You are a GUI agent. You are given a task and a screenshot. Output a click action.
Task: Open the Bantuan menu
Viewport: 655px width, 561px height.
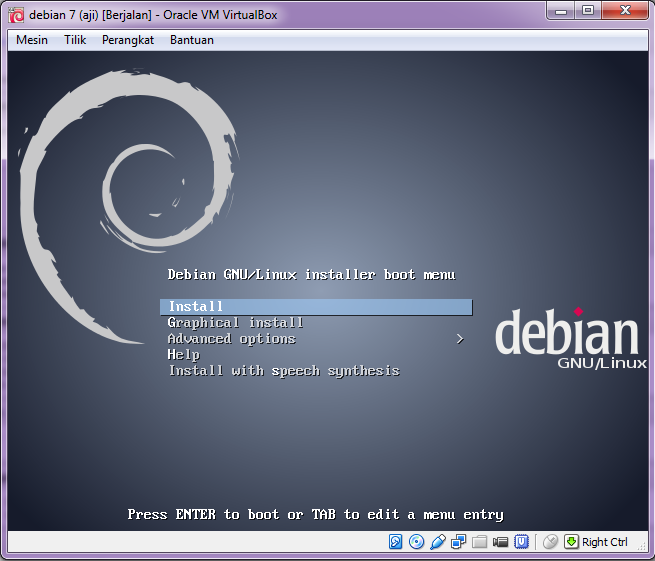pyautogui.click(x=192, y=40)
